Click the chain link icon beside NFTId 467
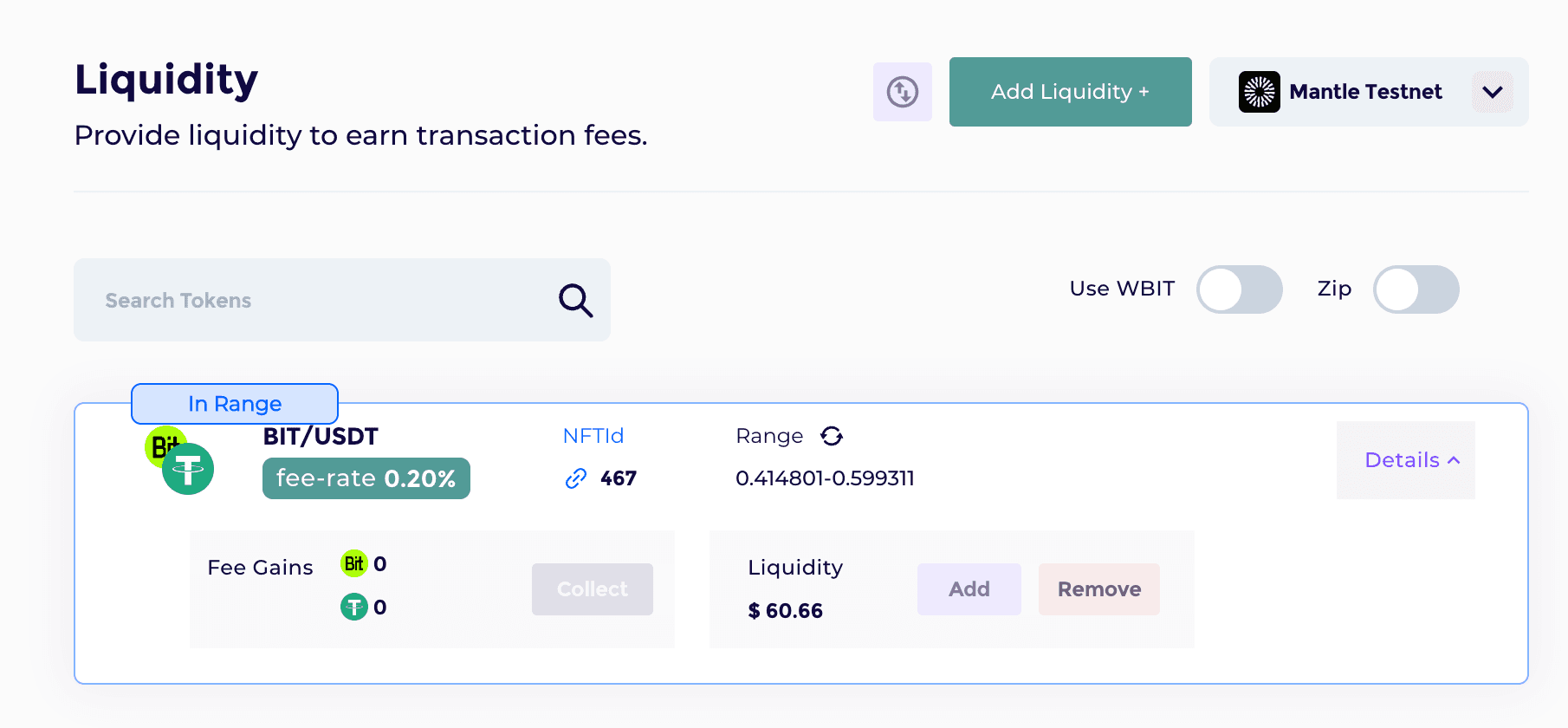Image resolution: width=1568 pixels, height=728 pixels. point(576,478)
